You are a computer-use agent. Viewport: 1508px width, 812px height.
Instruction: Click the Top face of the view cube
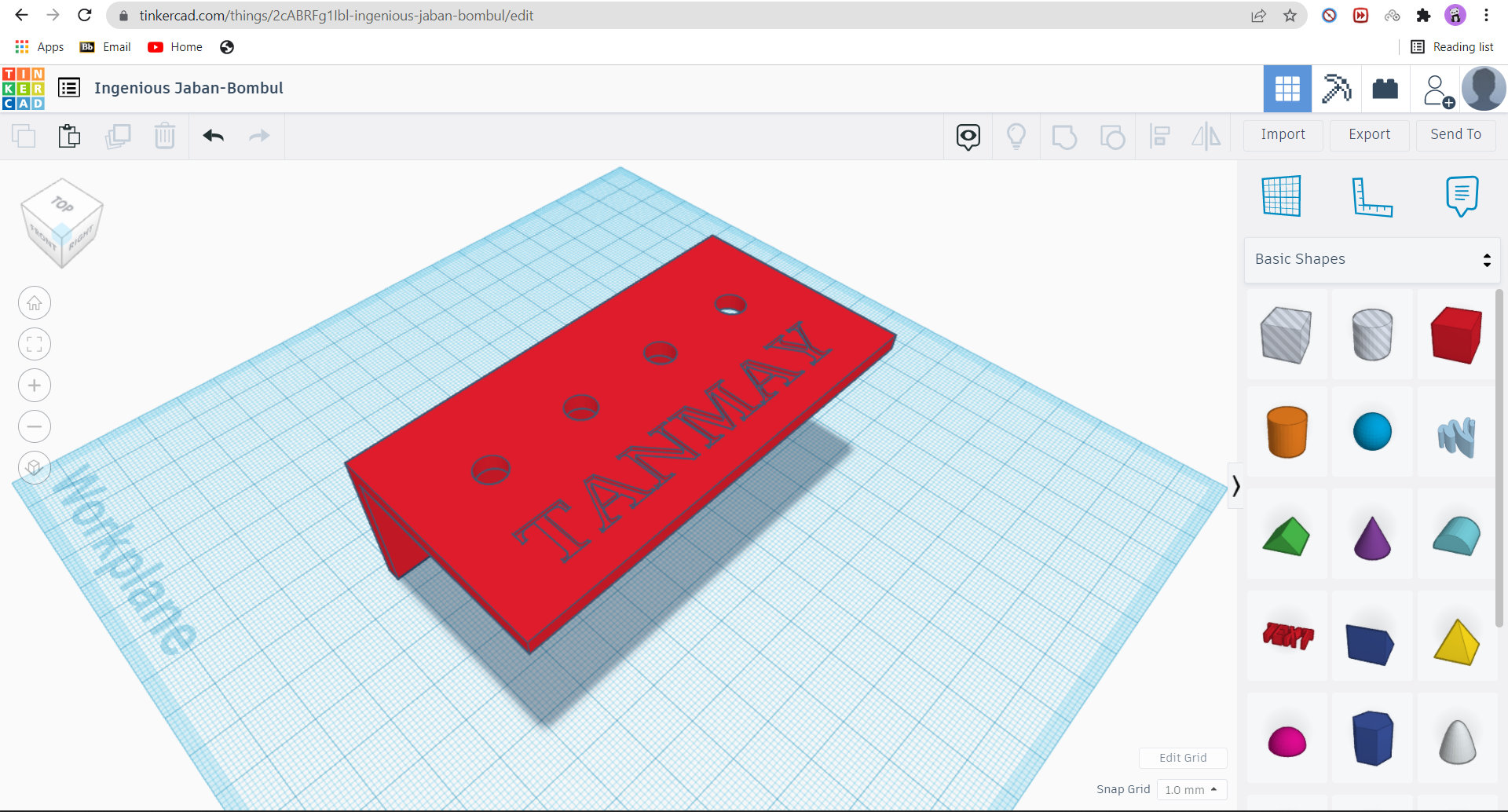62,205
